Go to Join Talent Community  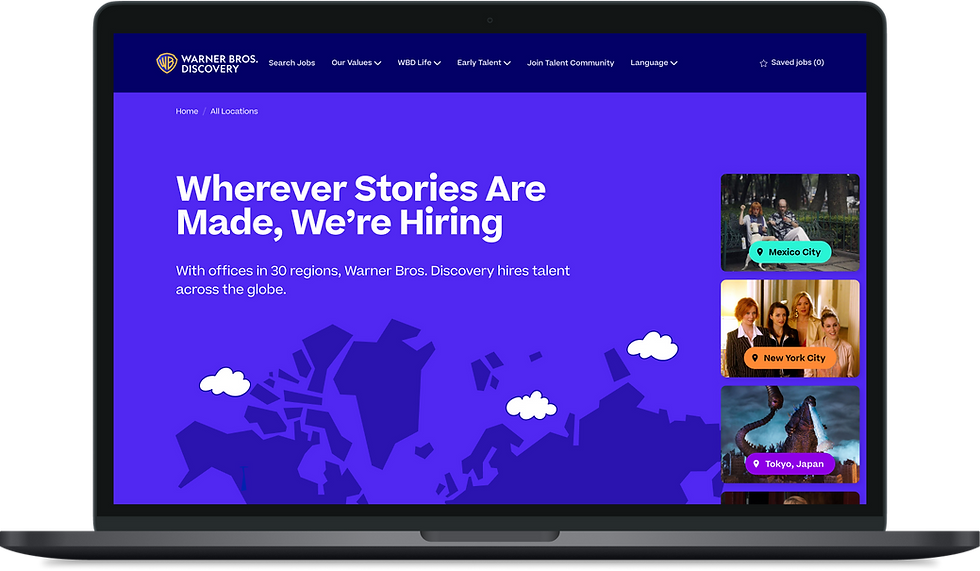pos(571,62)
